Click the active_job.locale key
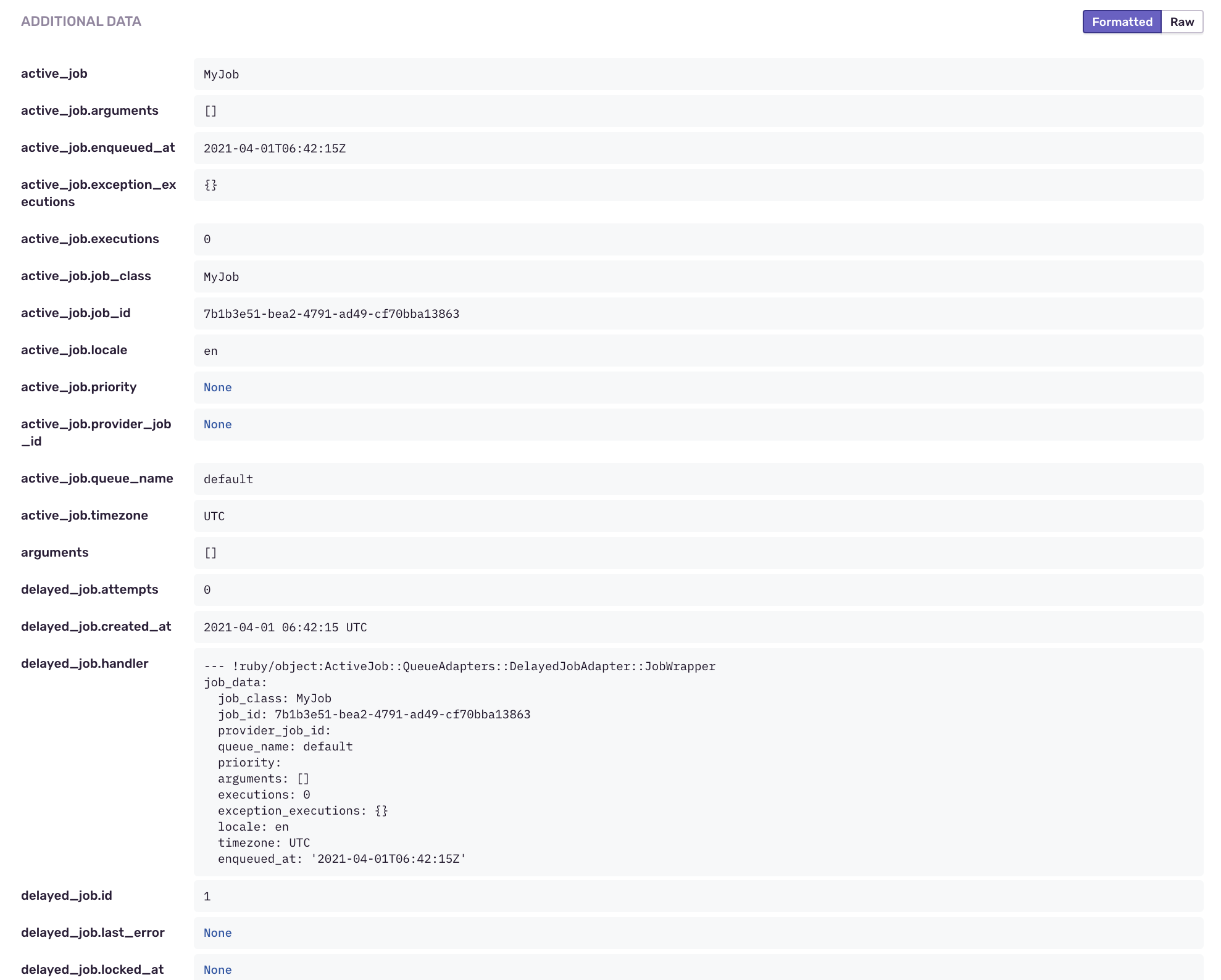 click(x=74, y=350)
